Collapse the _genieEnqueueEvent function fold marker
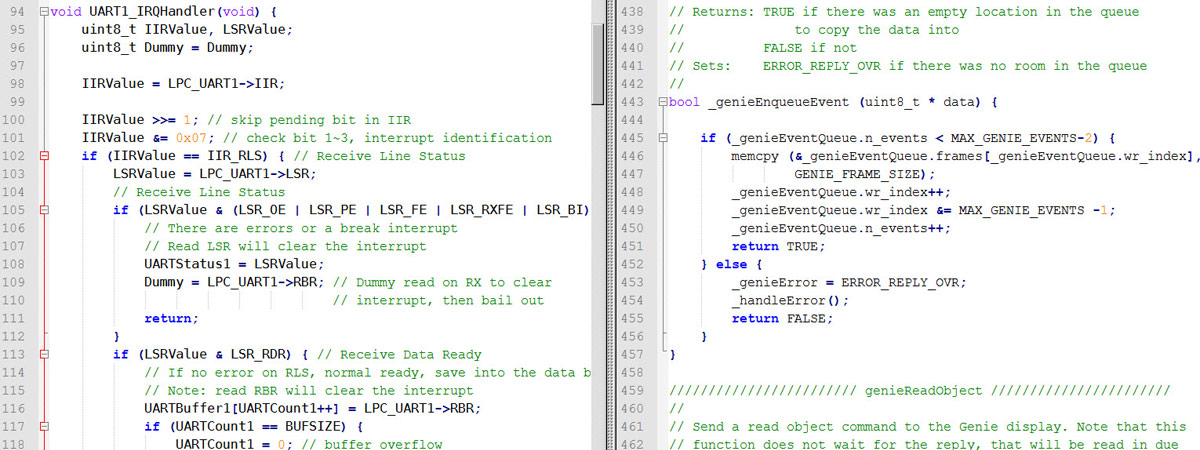The width and height of the screenshot is (1200, 450). [x=661, y=103]
